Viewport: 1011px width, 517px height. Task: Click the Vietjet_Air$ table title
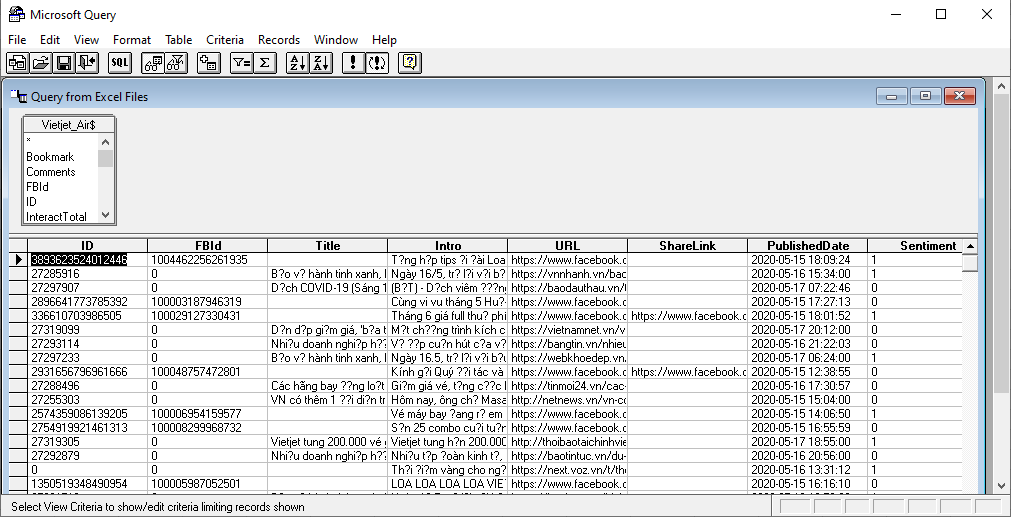[69, 124]
